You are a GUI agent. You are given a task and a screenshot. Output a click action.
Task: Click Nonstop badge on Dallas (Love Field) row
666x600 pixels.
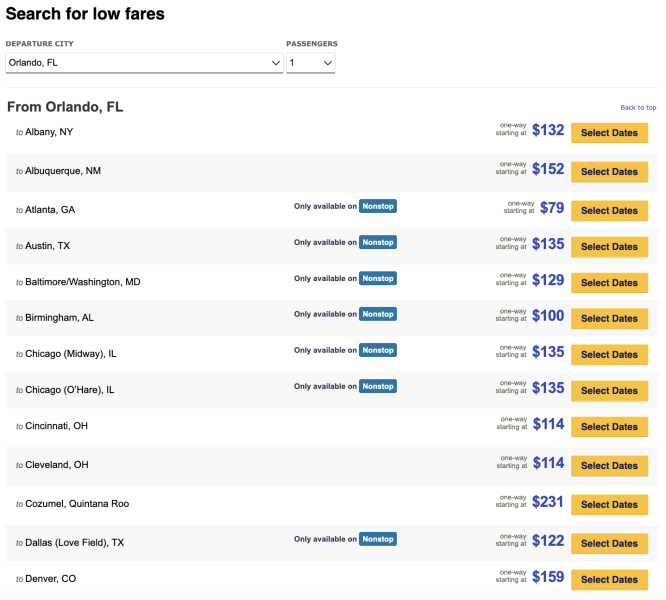pos(378,539)
